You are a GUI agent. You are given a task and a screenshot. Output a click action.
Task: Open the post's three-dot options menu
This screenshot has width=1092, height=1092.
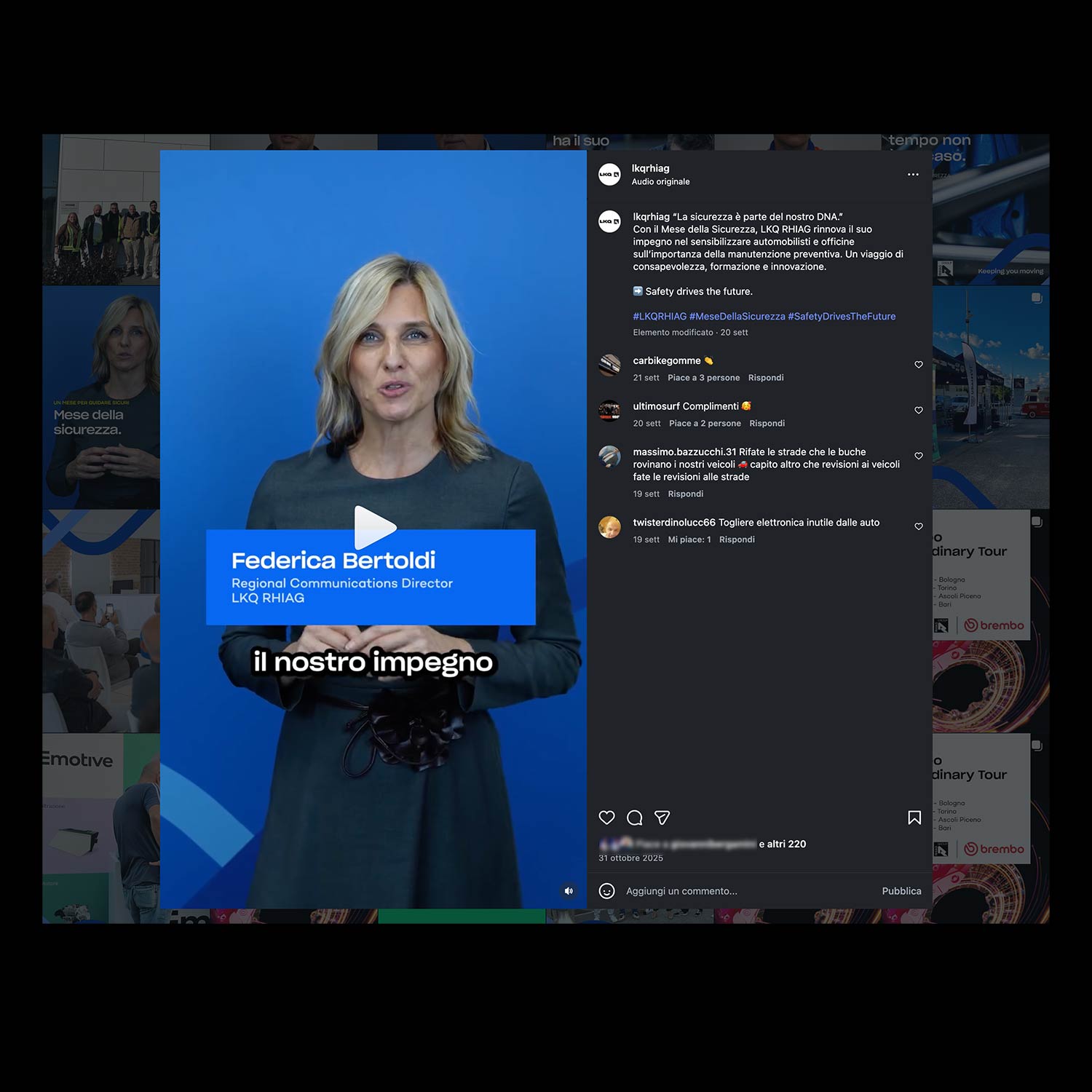click(x=913, y=175)
